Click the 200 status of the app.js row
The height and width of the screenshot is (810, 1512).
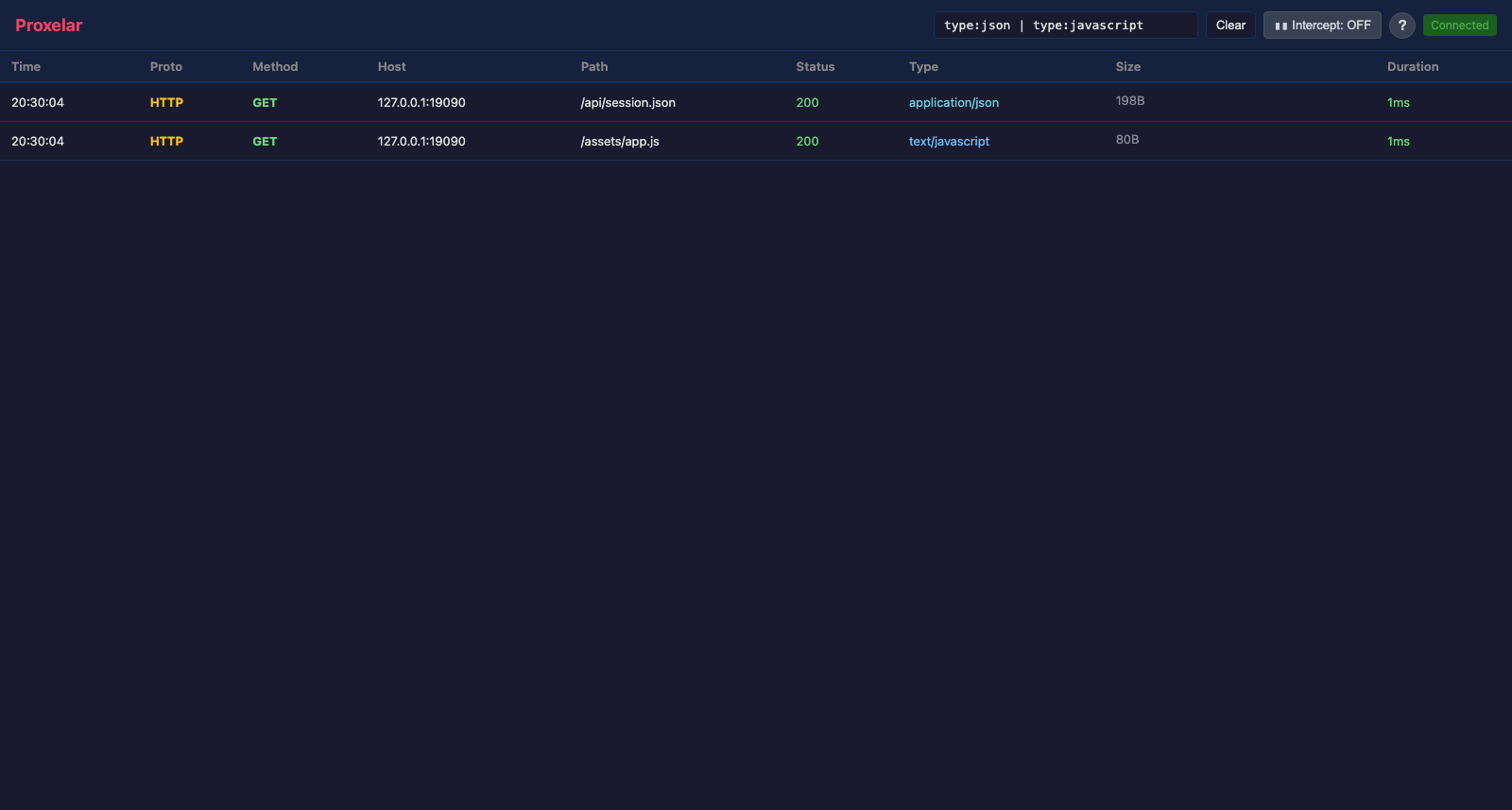tap(807, 142)
